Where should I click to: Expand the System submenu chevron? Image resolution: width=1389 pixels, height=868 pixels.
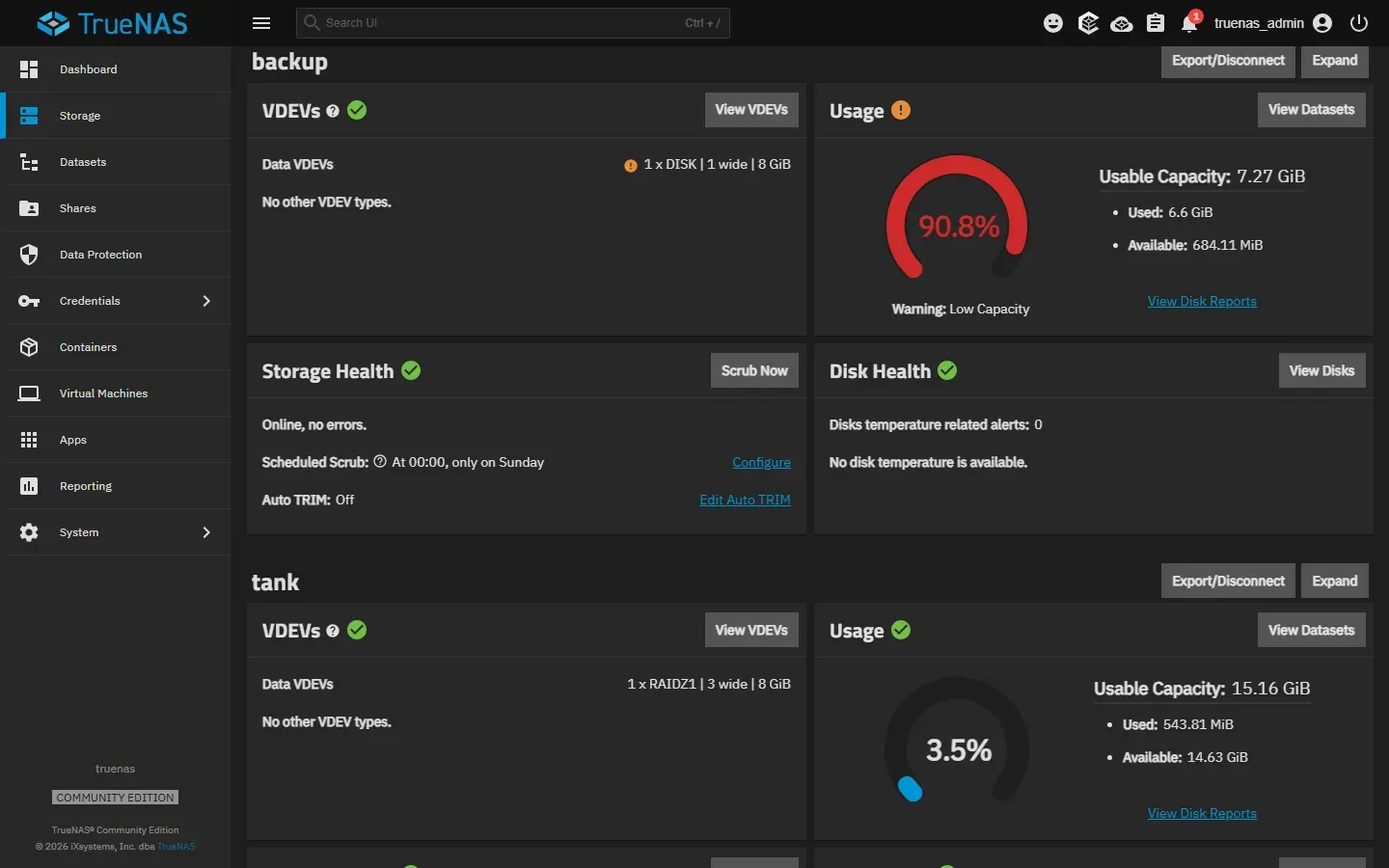(206, 532)
